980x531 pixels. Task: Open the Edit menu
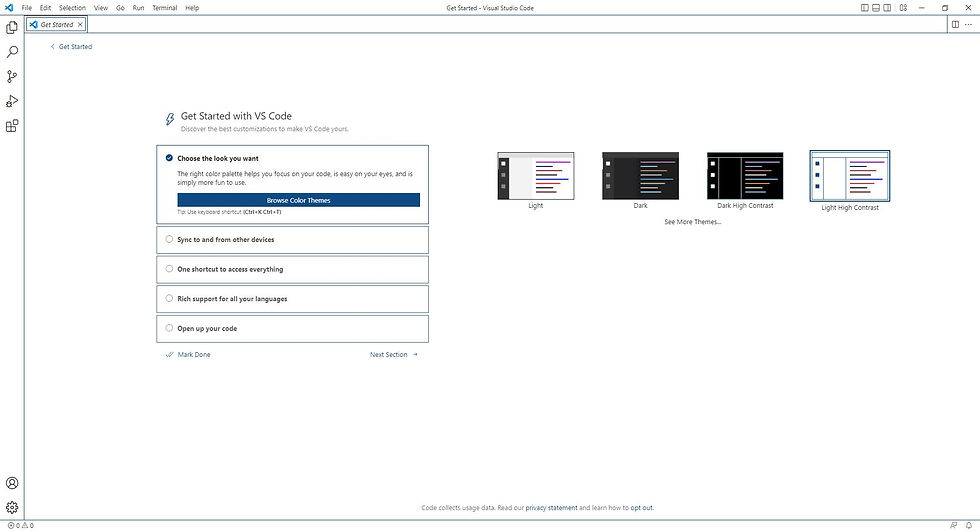[46, 7]
